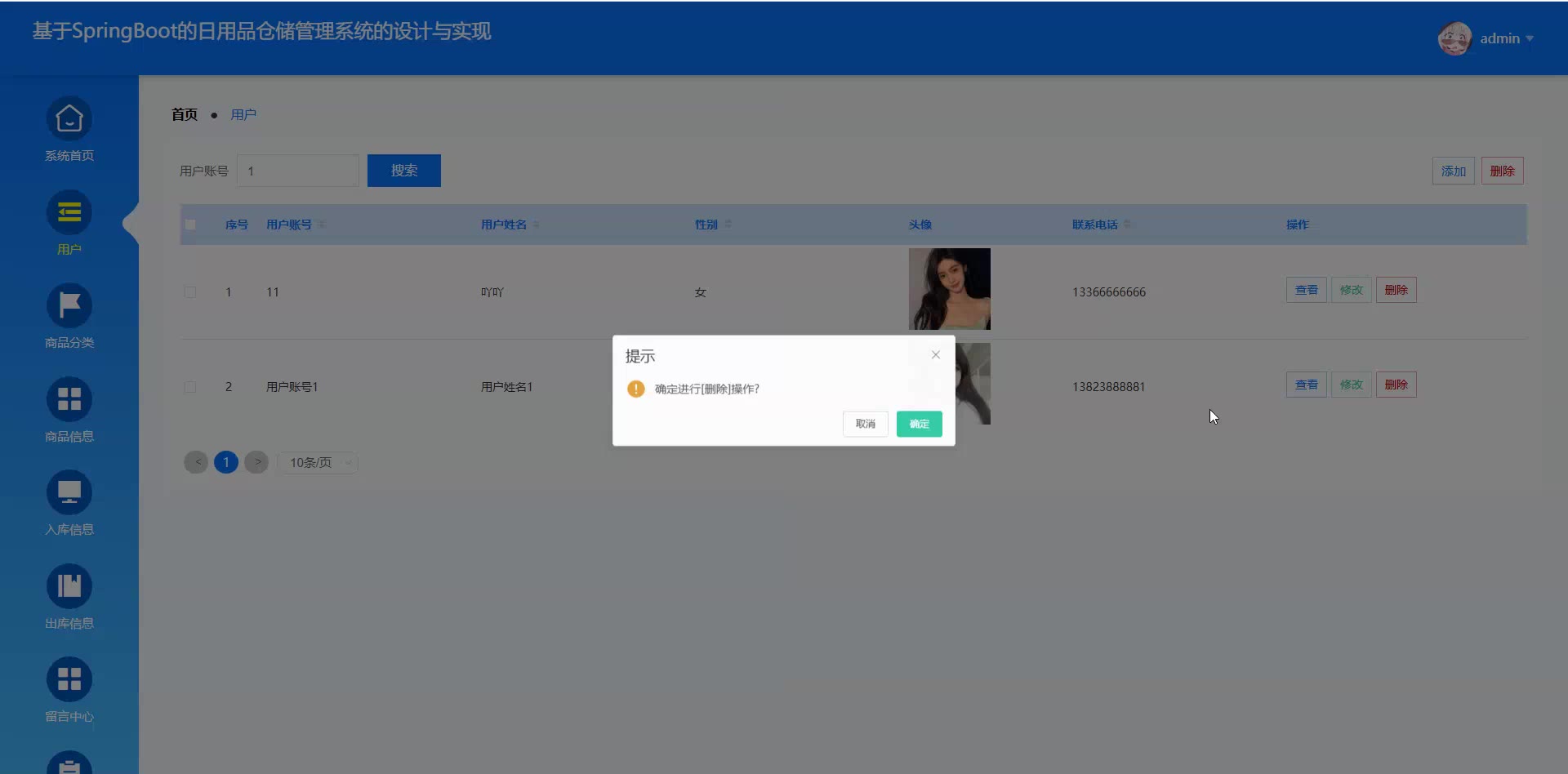Image resolution: width=1568 pixels, height=774 pixels.
Task: Click the 头像 column header
Action: click(920, 225)
